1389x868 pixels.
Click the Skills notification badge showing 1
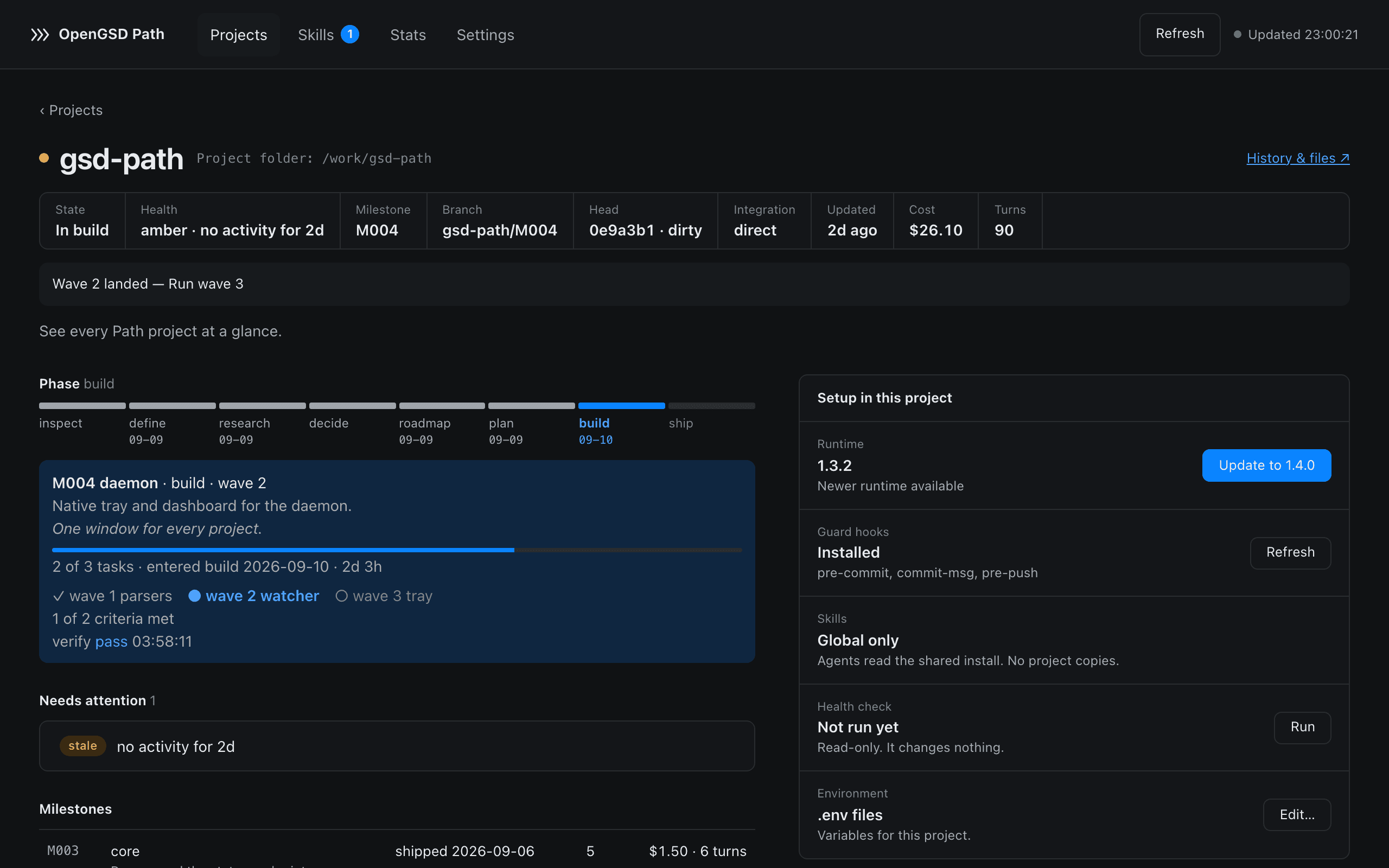click(349, 34)
